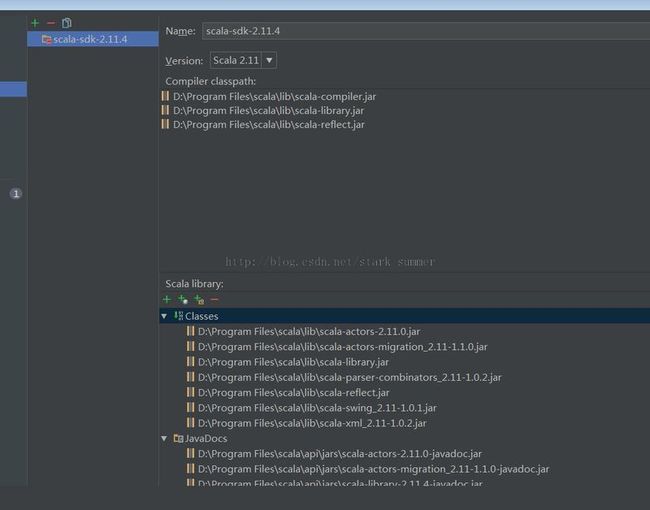Image resolution: width=650 pixels, height=510 pixels.
Task: Click the jar icon beside scala-swing_2.11-1.0.1.jar
Action: pos(191,408)
